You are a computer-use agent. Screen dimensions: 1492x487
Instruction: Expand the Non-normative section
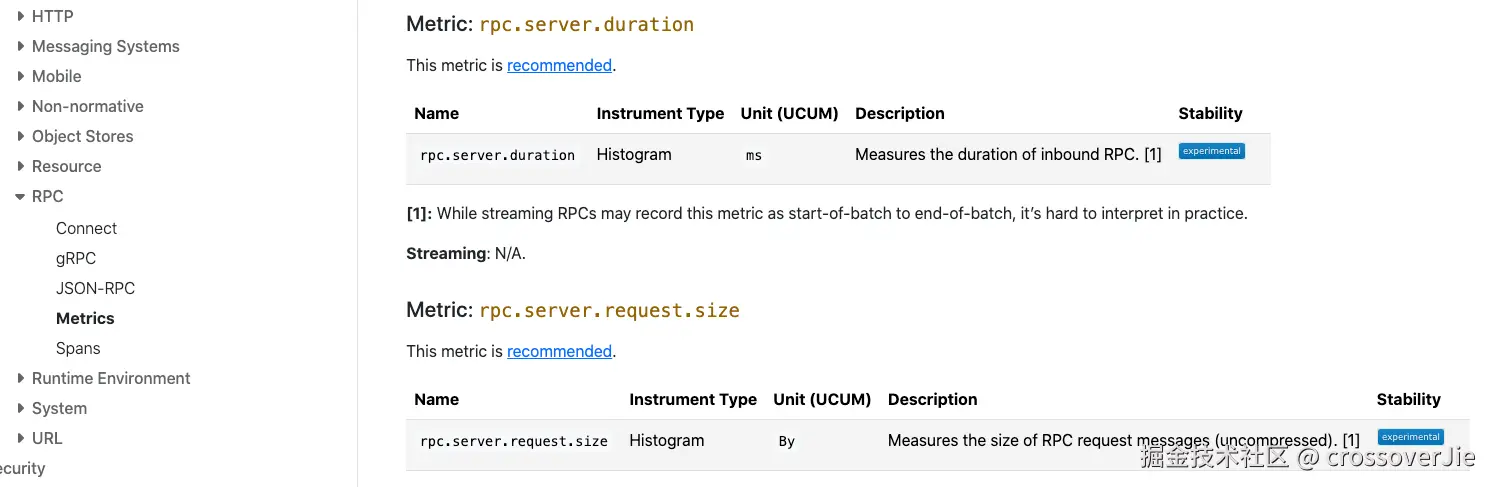pyautogui.click(x=21, y=106)
